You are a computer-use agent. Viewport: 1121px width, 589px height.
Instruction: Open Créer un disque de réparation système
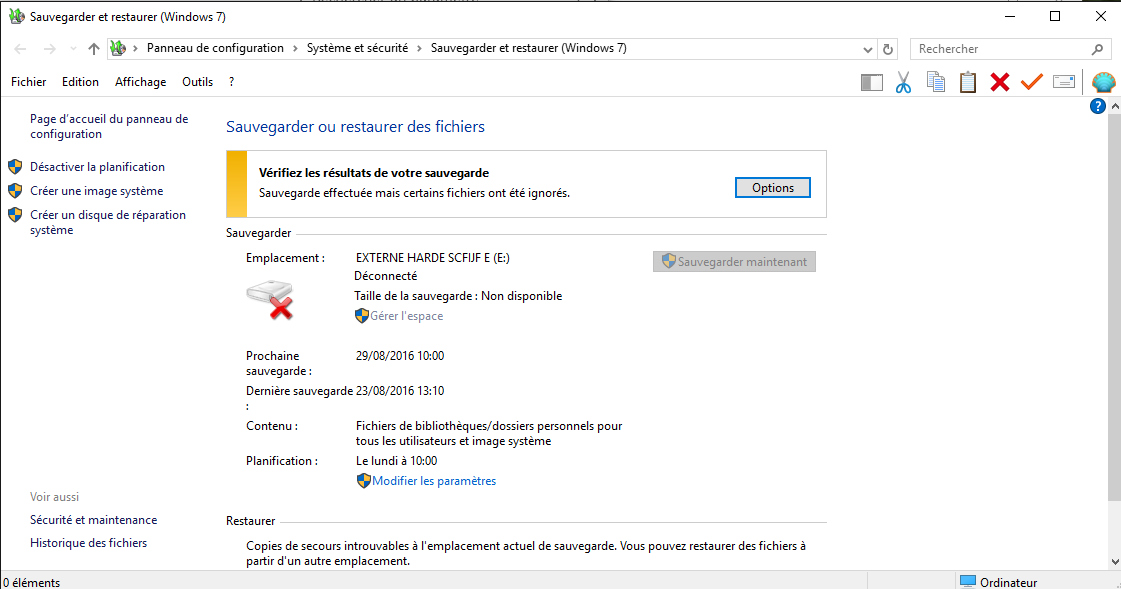(x=108, y=222)
